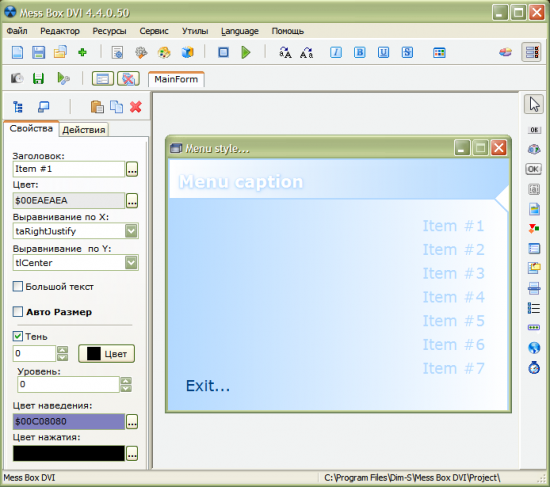Pick the purple Цвет наведения swatch
This screenshot has height=487, width=550.
point(69,421)
